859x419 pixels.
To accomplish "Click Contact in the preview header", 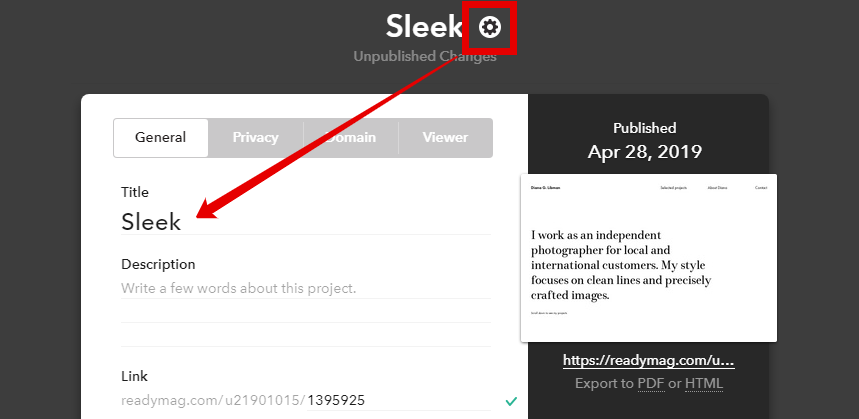I will pos(761,188).
